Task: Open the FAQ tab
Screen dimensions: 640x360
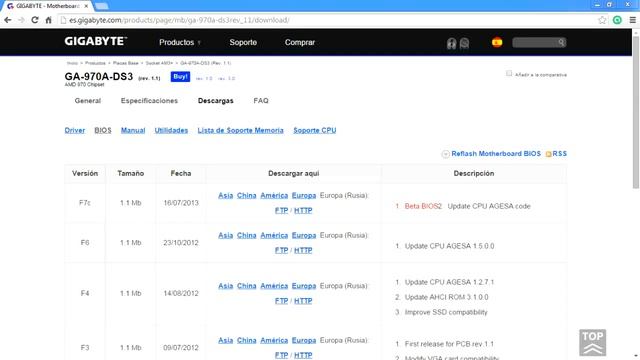Action: (261, 101)
